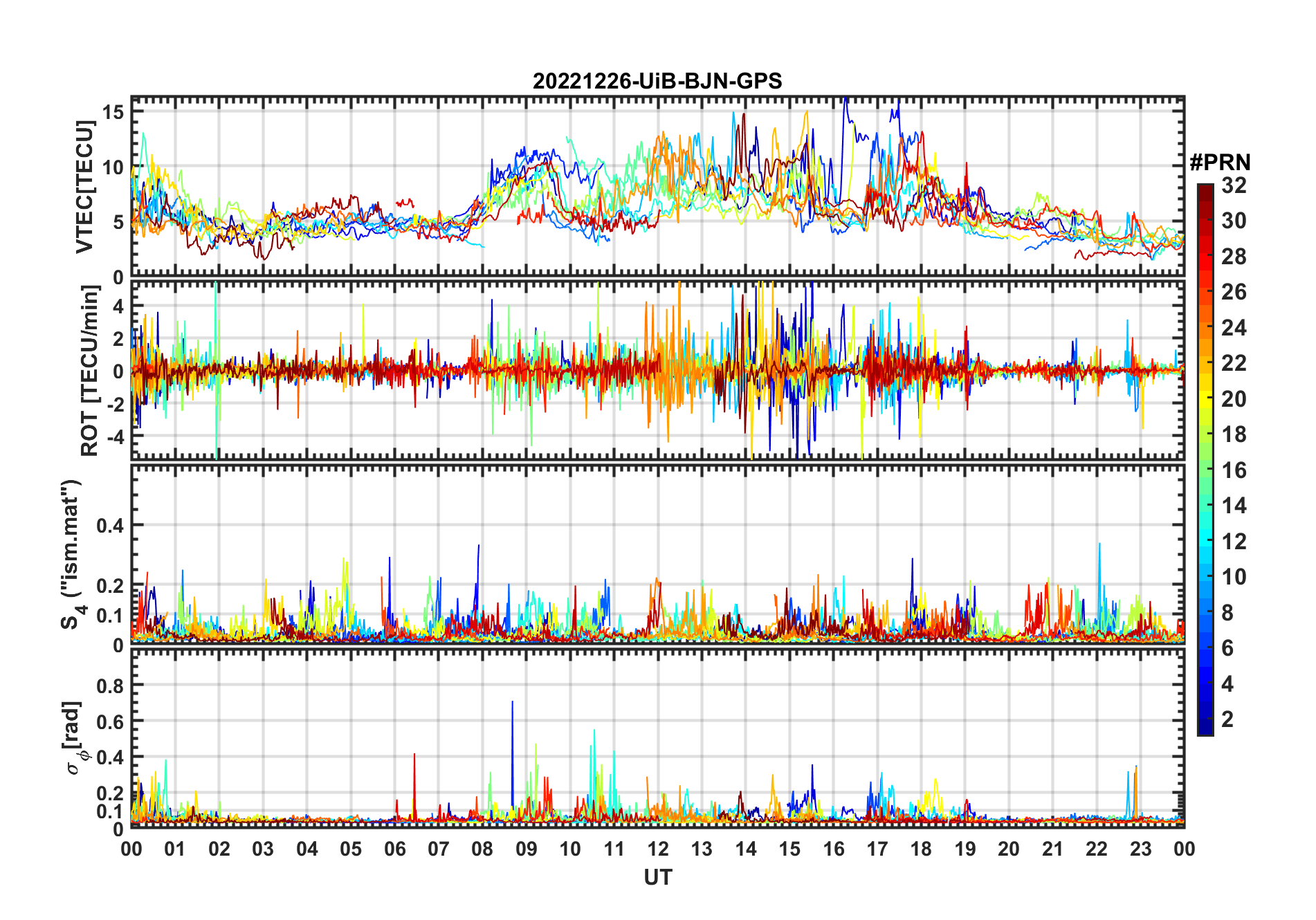Select tick label 20 beside the PRN colorbar

[1234, 398]
